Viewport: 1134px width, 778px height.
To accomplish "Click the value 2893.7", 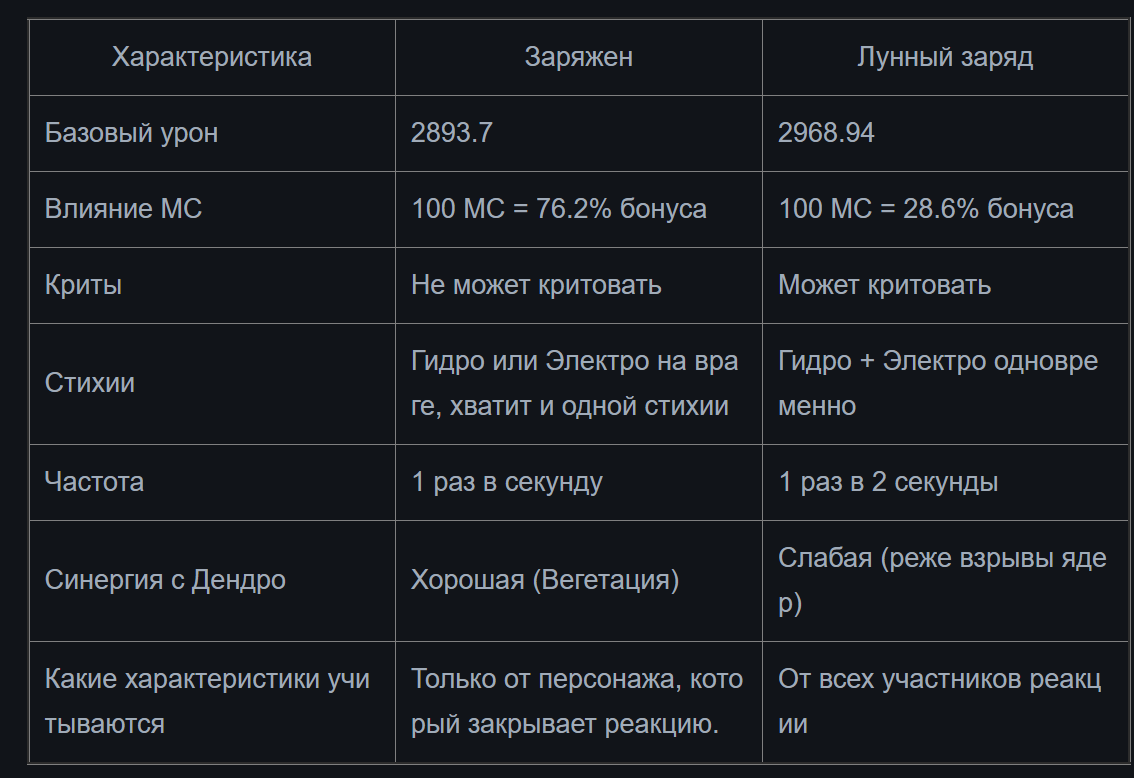I will coord(579,133).
